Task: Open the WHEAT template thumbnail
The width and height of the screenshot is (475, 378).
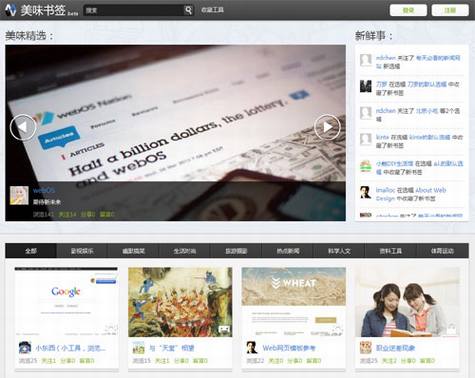Action: coord(294,302)
